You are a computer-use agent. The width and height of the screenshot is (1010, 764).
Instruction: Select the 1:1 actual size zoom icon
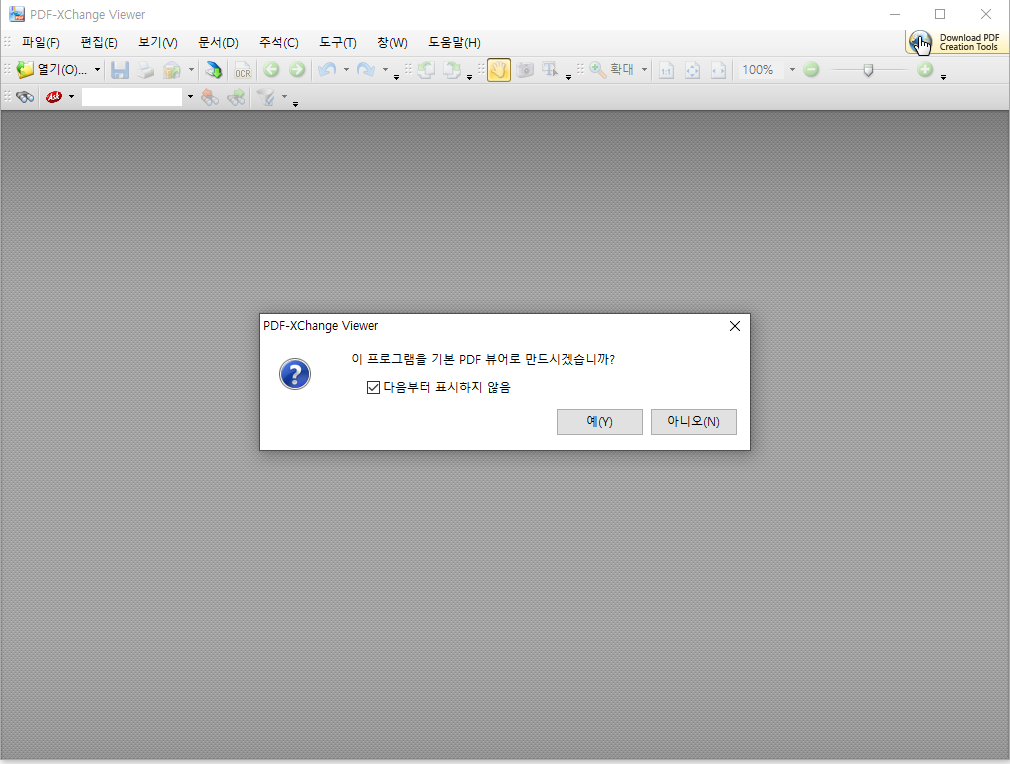666,70
